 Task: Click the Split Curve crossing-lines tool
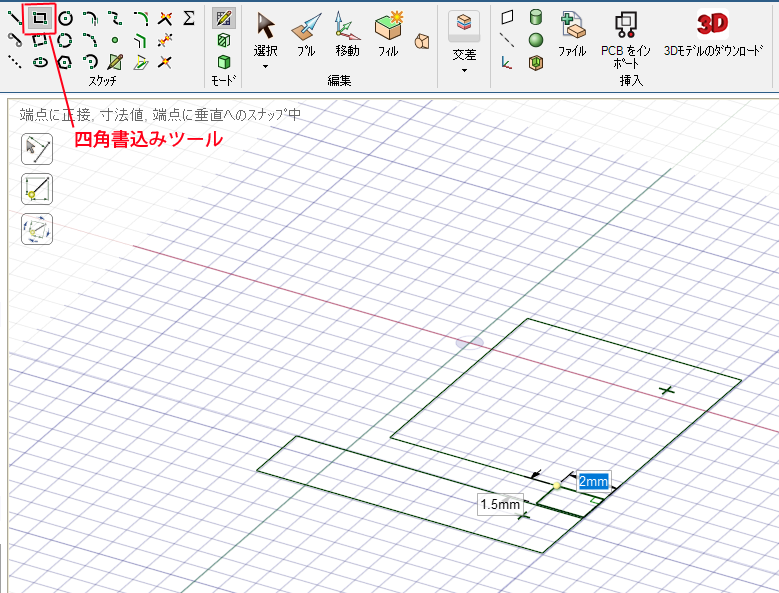click(x=165, y=62)
